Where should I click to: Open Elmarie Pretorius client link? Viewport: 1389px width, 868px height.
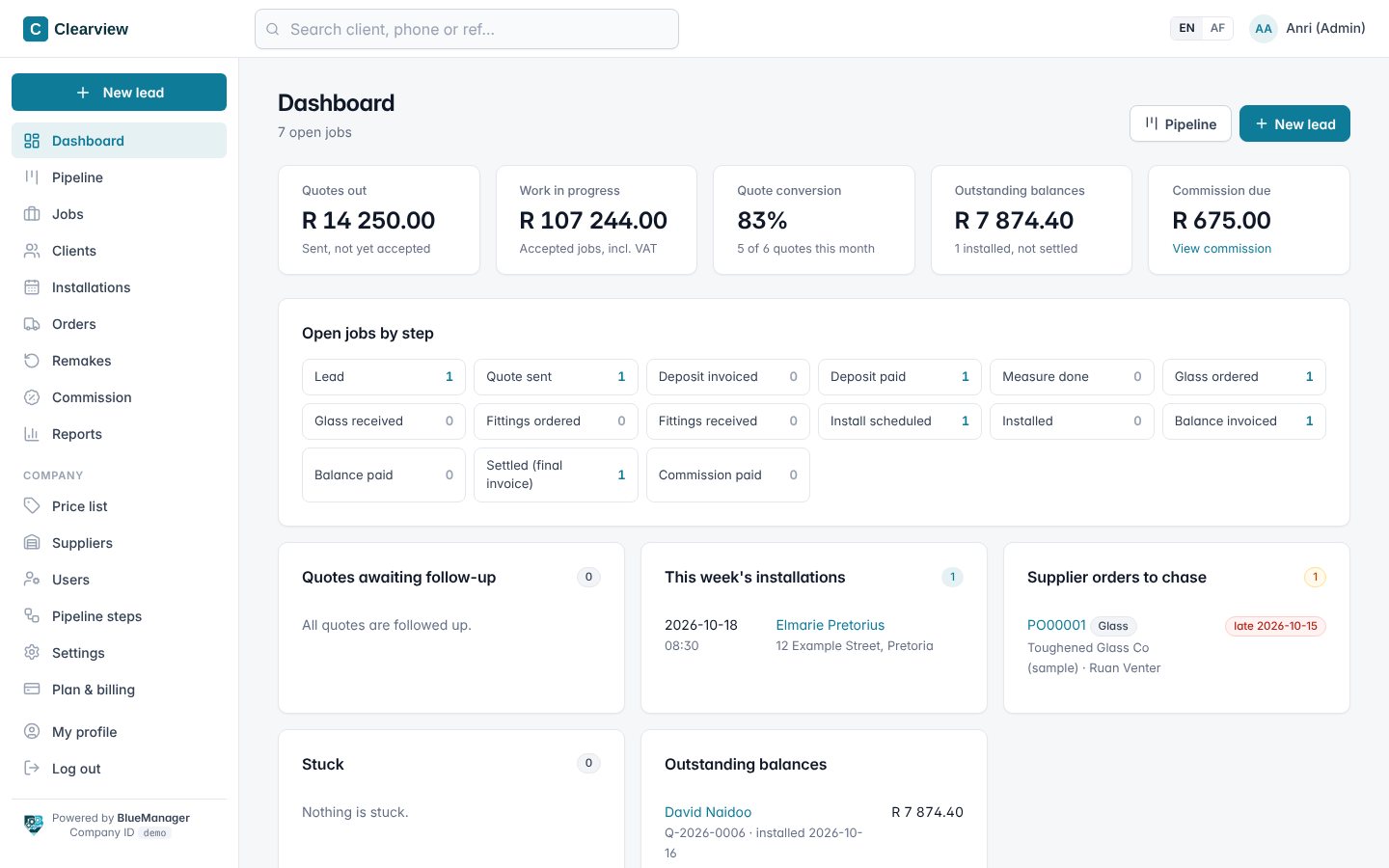coord(831,625)
